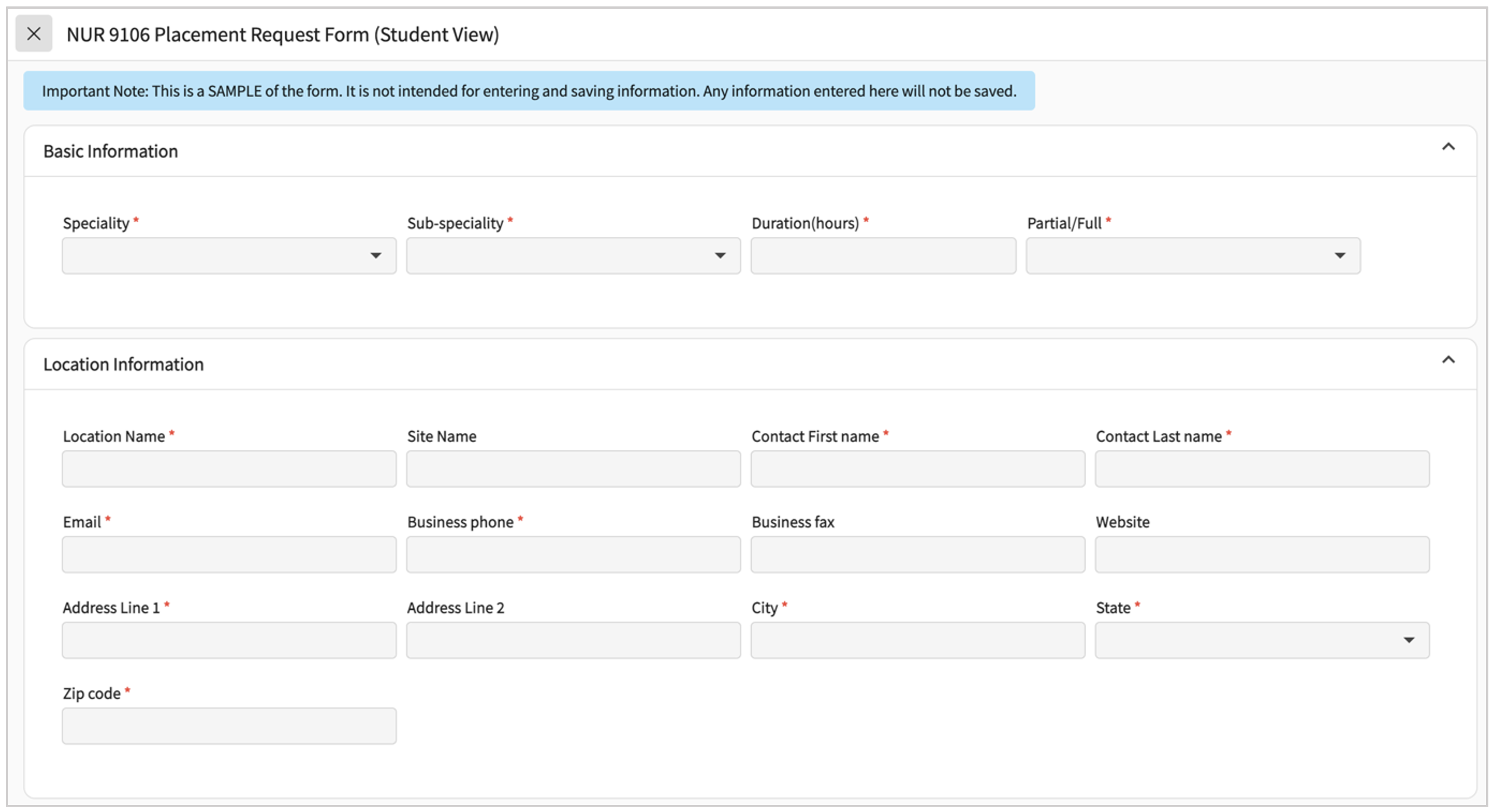Image resolution: width=1493 pixels, height=812 pixels.
Task: Collapse the Location Information section chevron
Action: click(x=1448, y=359)
